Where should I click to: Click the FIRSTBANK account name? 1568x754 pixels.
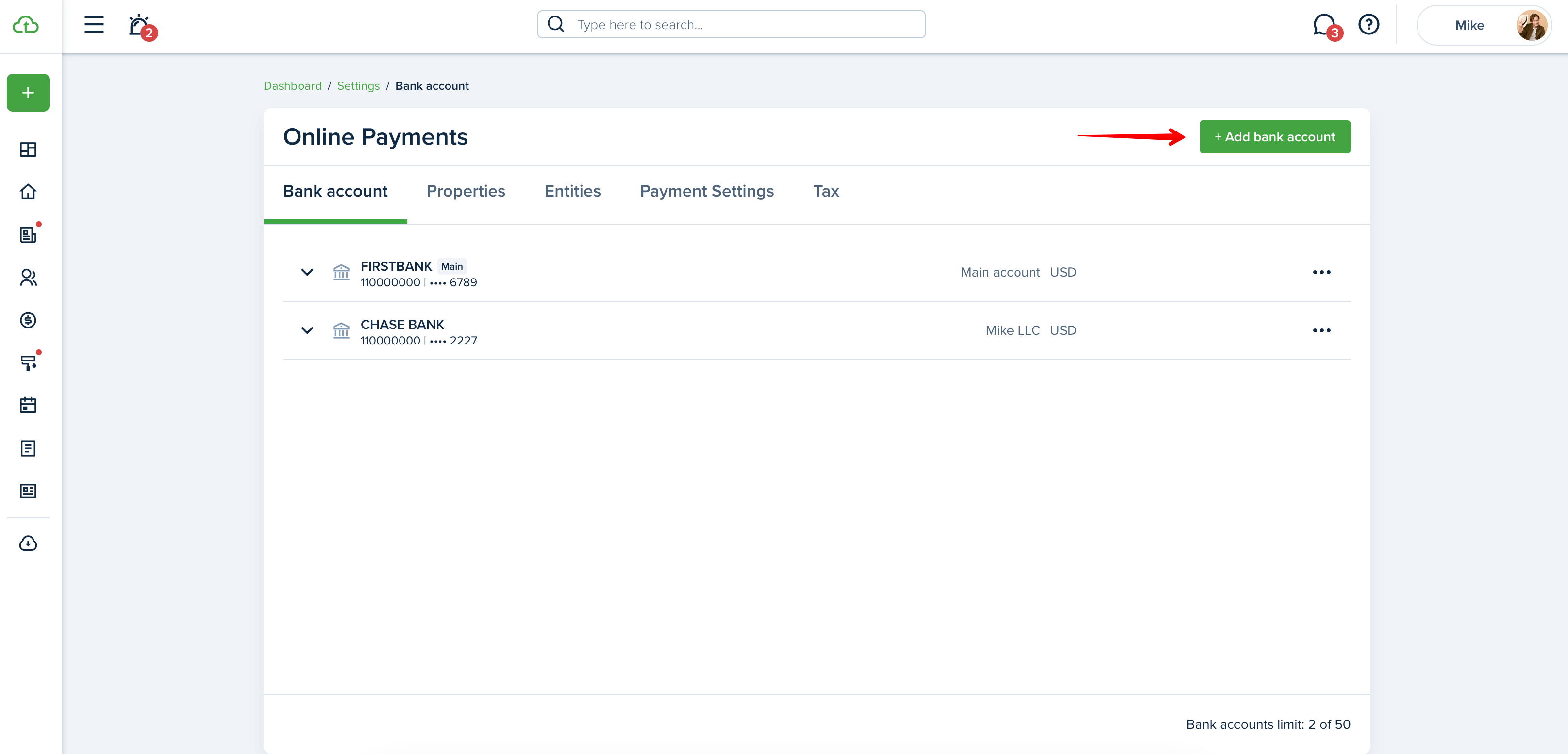tap(396, 266)
